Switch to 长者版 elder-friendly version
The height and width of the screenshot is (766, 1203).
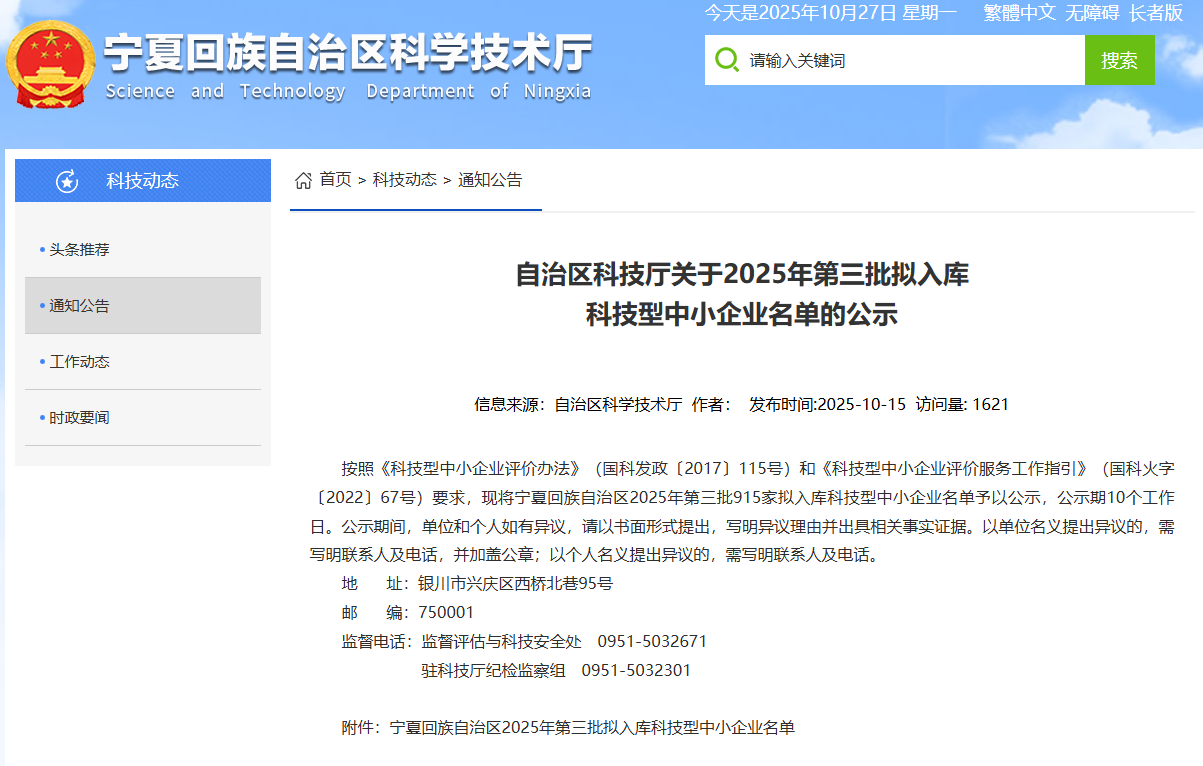tap(1156, 13)
